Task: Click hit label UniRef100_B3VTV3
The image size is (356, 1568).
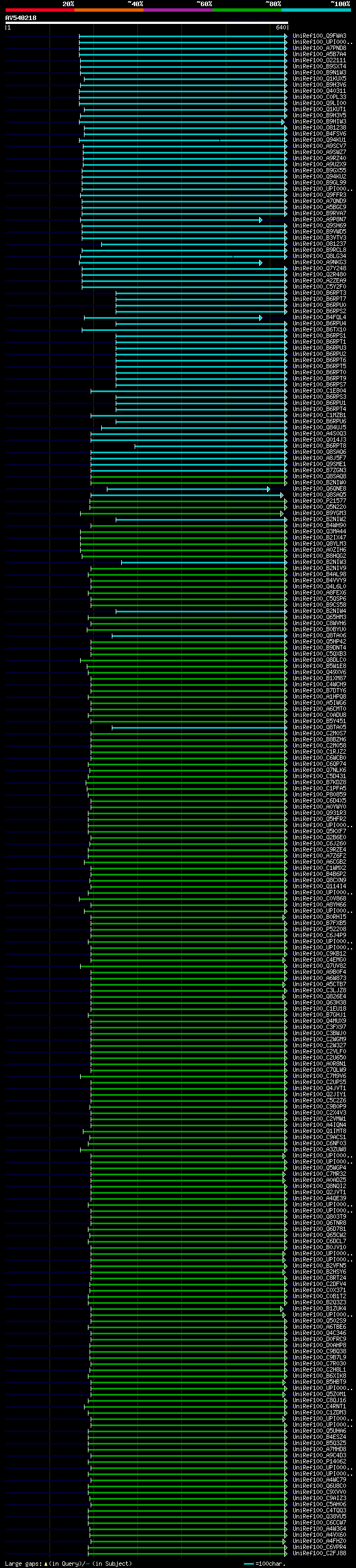Action: click(319, 238)
